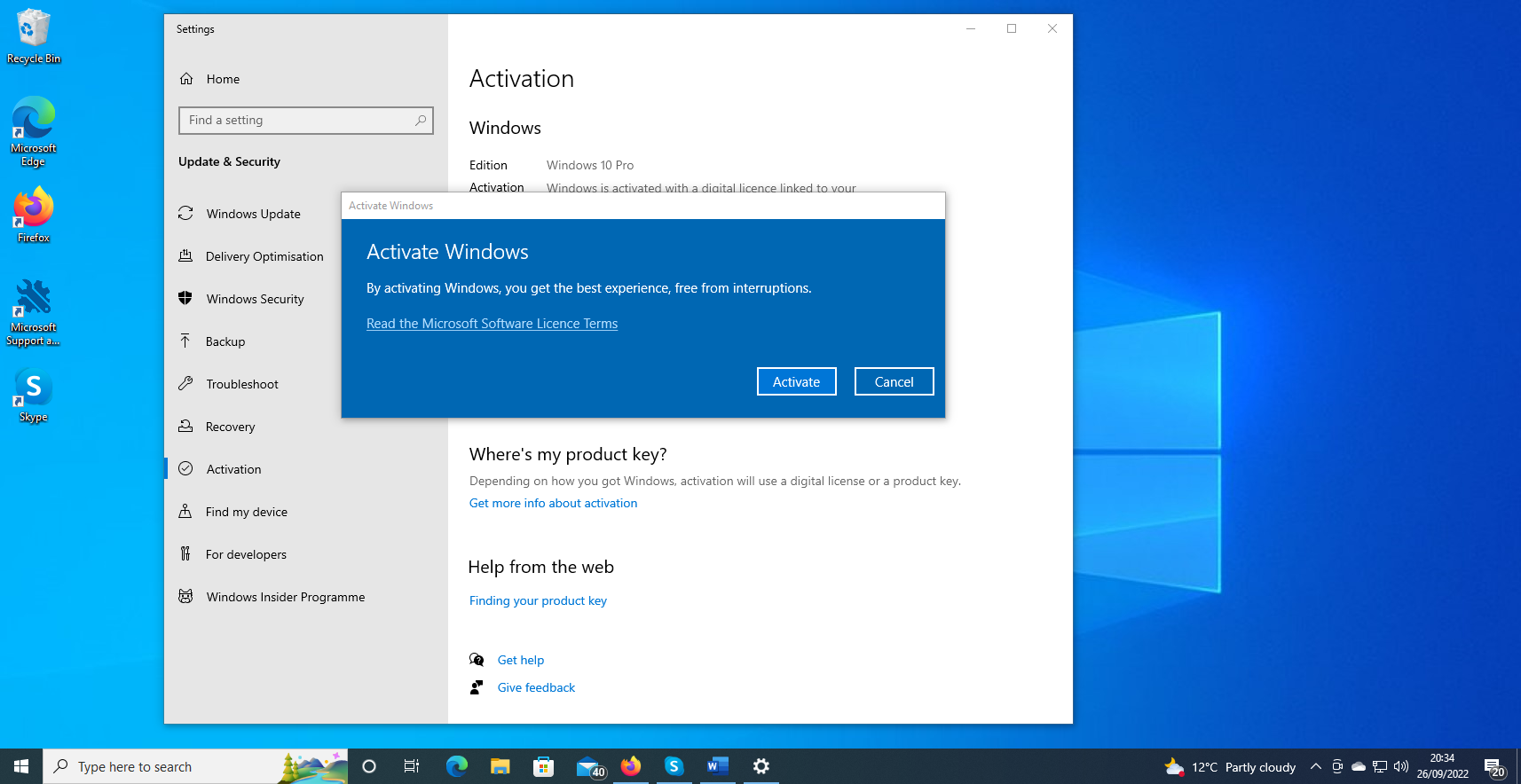This screenshot has width=1521, height=784.
Task: Open Get more info about activation link
Action: 553,503
